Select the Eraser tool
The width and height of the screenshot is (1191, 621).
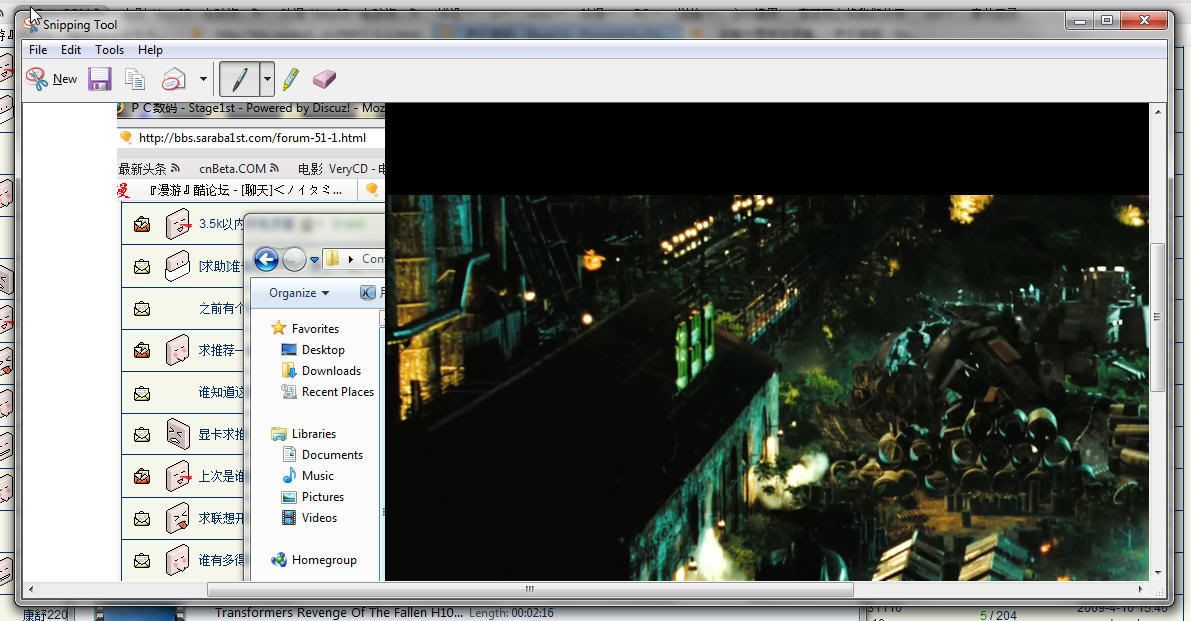[324, 79]
